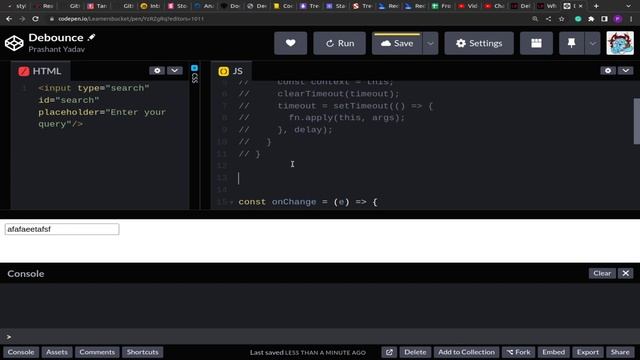
Task: Open Chrome profile avatar icon
Action: (618, 19)
